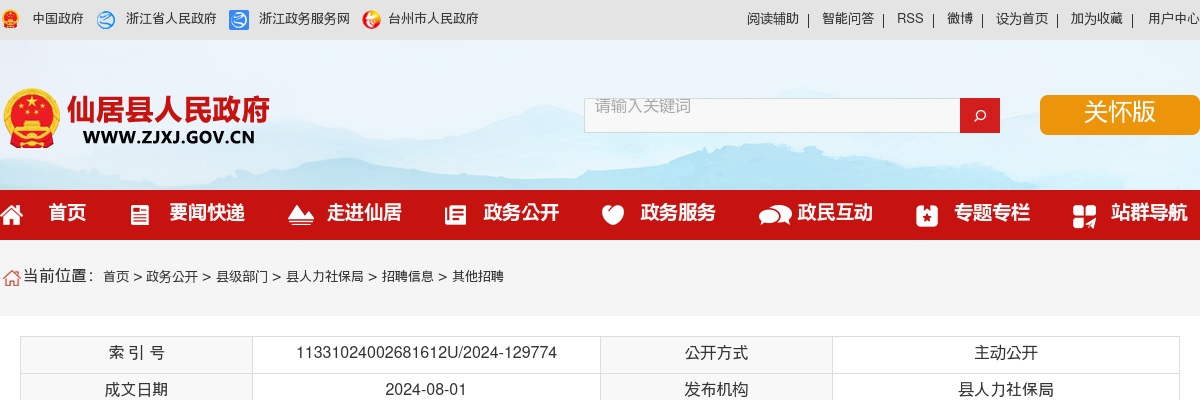Click the 智能问答 link
The image size is (1200, 400).
848,19
